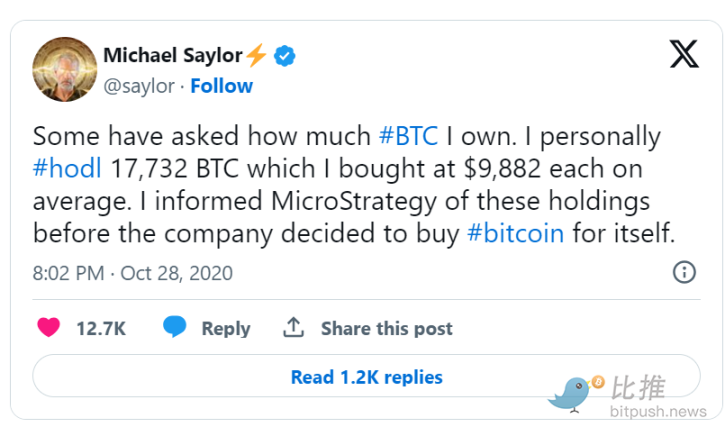Viewport: 725px width, 436px height.
Task: Click the bitpush.news bird watermark logo
Action: [x=575, y=392]
